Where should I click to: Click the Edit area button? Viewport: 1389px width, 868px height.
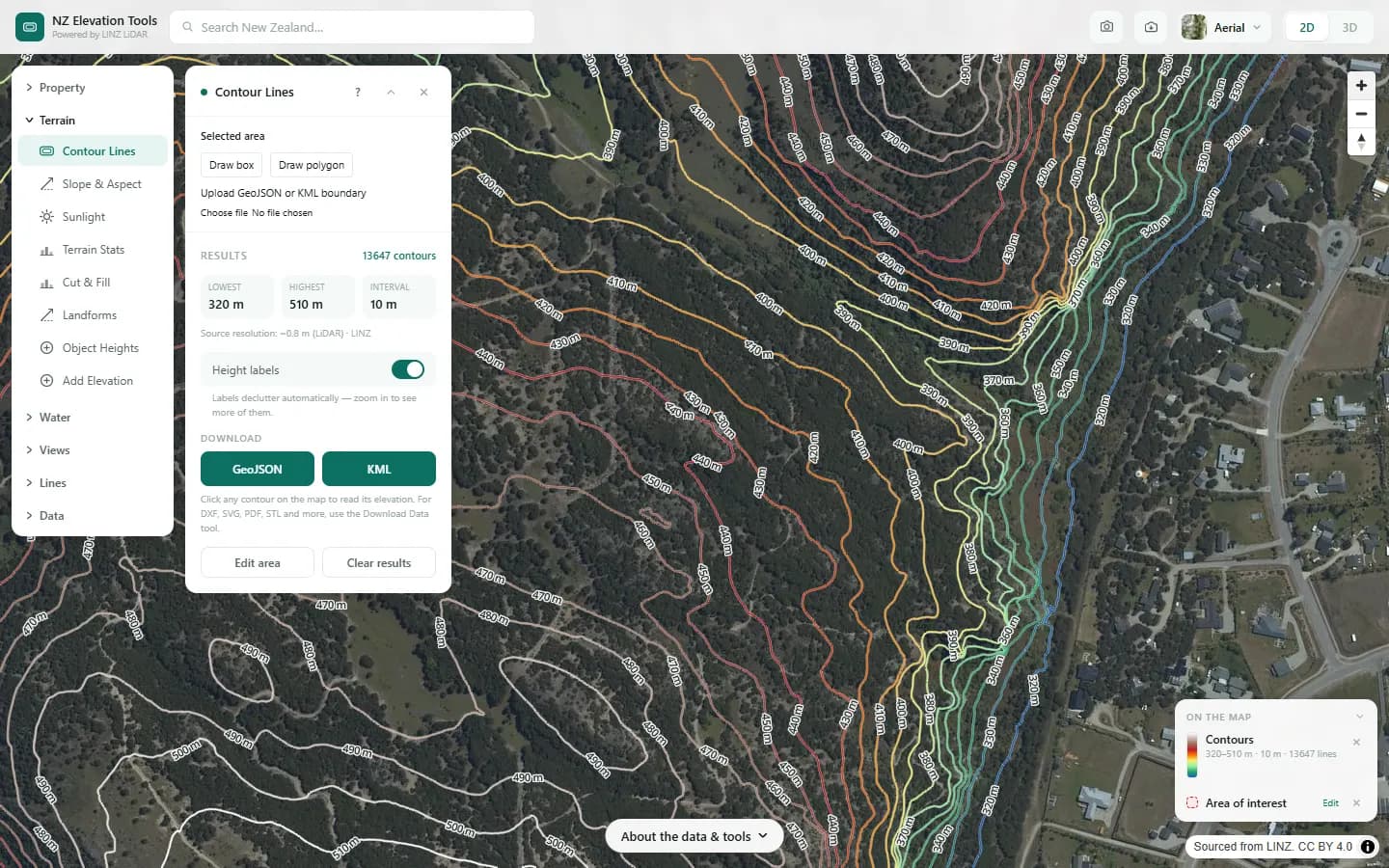(x=258, y=563)
